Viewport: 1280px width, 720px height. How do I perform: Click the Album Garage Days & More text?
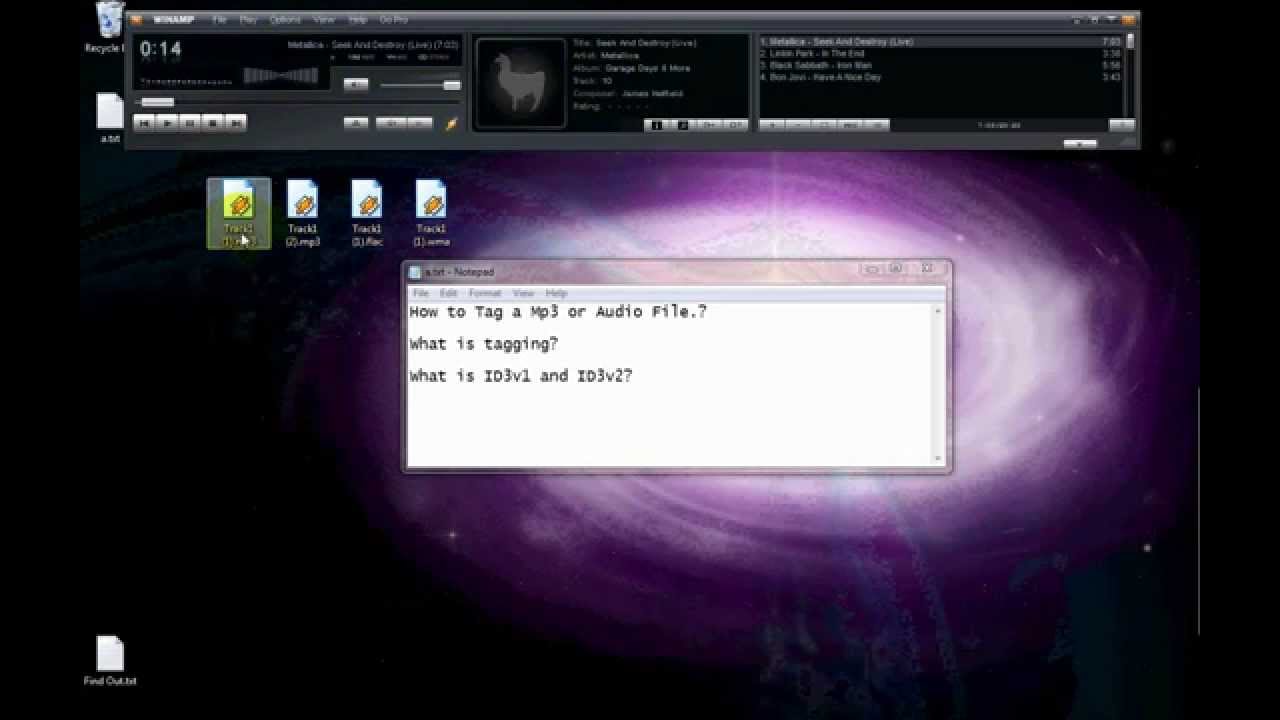pyautogui.click(x=631, y=68)
